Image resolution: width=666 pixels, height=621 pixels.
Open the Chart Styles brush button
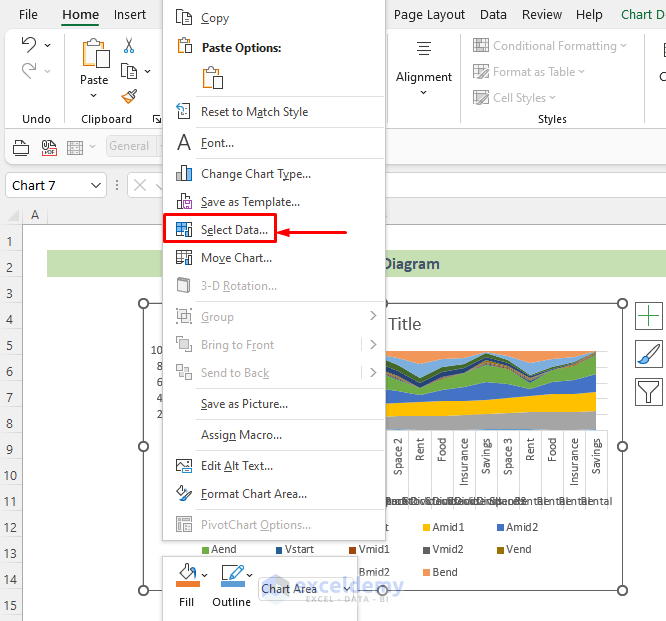pos(649,354)
